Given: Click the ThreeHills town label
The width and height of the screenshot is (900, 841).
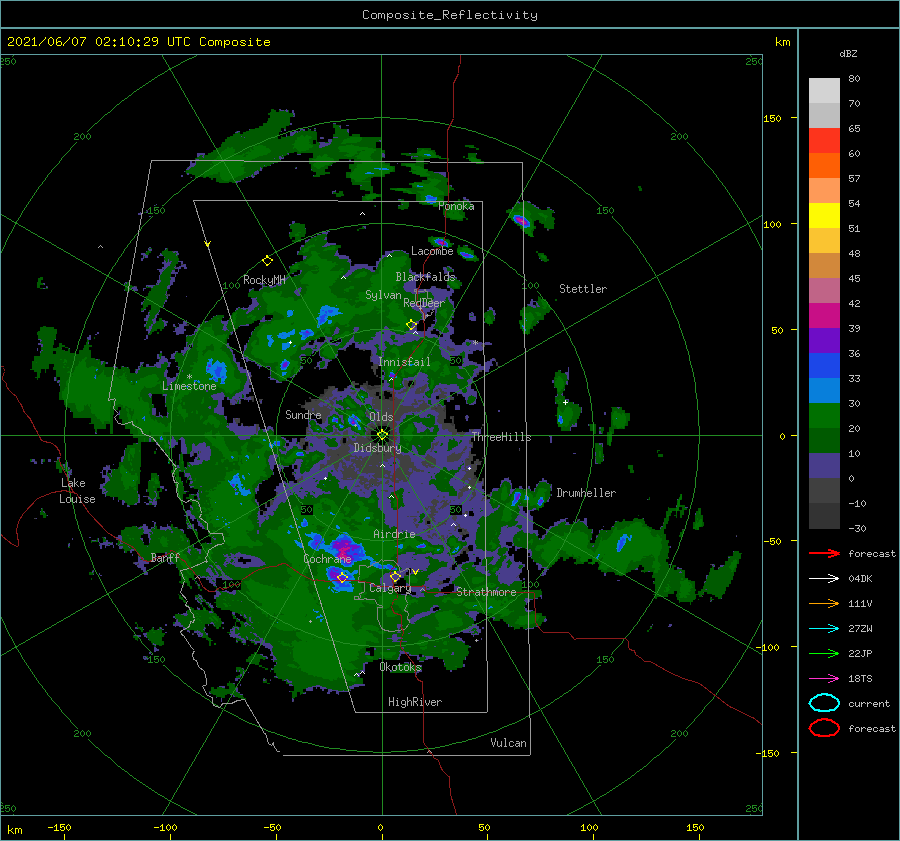Looking at the screenshot, I should tap(501, 437).
